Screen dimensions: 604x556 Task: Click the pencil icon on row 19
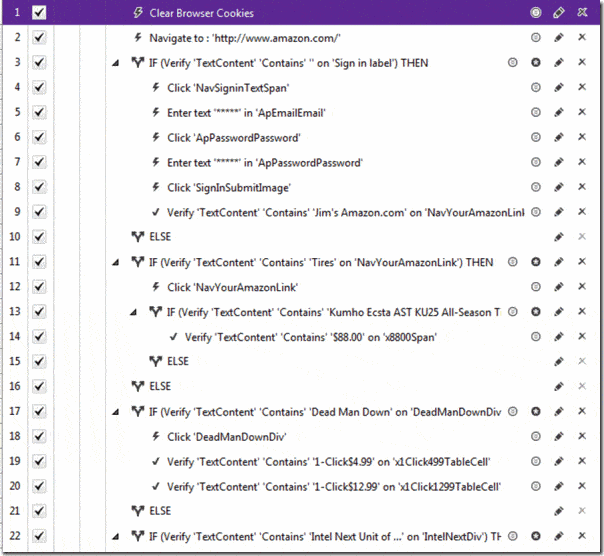click(x=558, y=461)
